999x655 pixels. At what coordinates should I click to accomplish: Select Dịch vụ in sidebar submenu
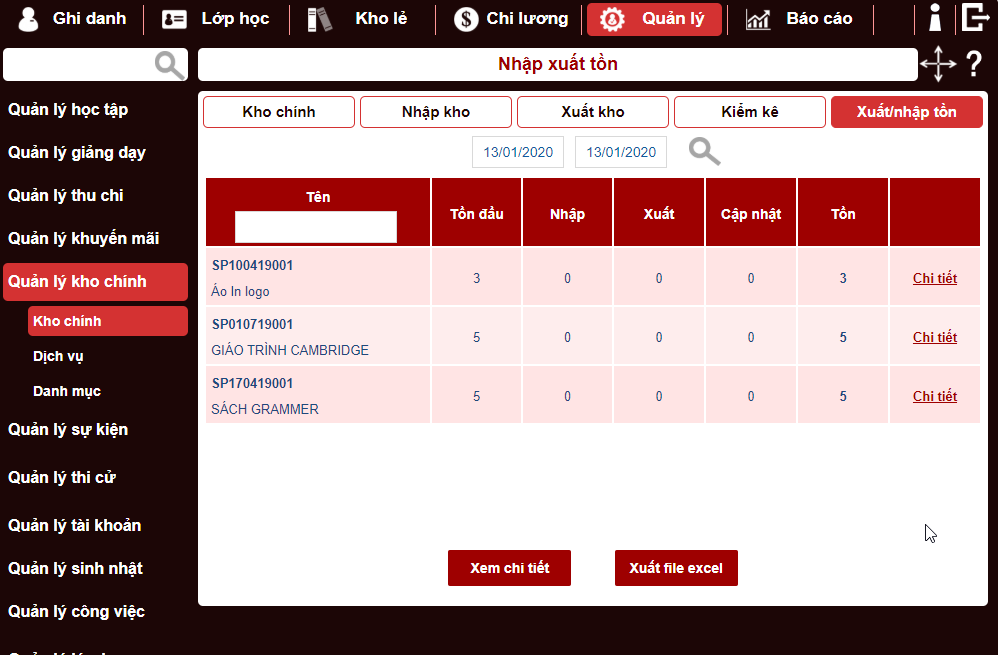[x=57, y=356]
